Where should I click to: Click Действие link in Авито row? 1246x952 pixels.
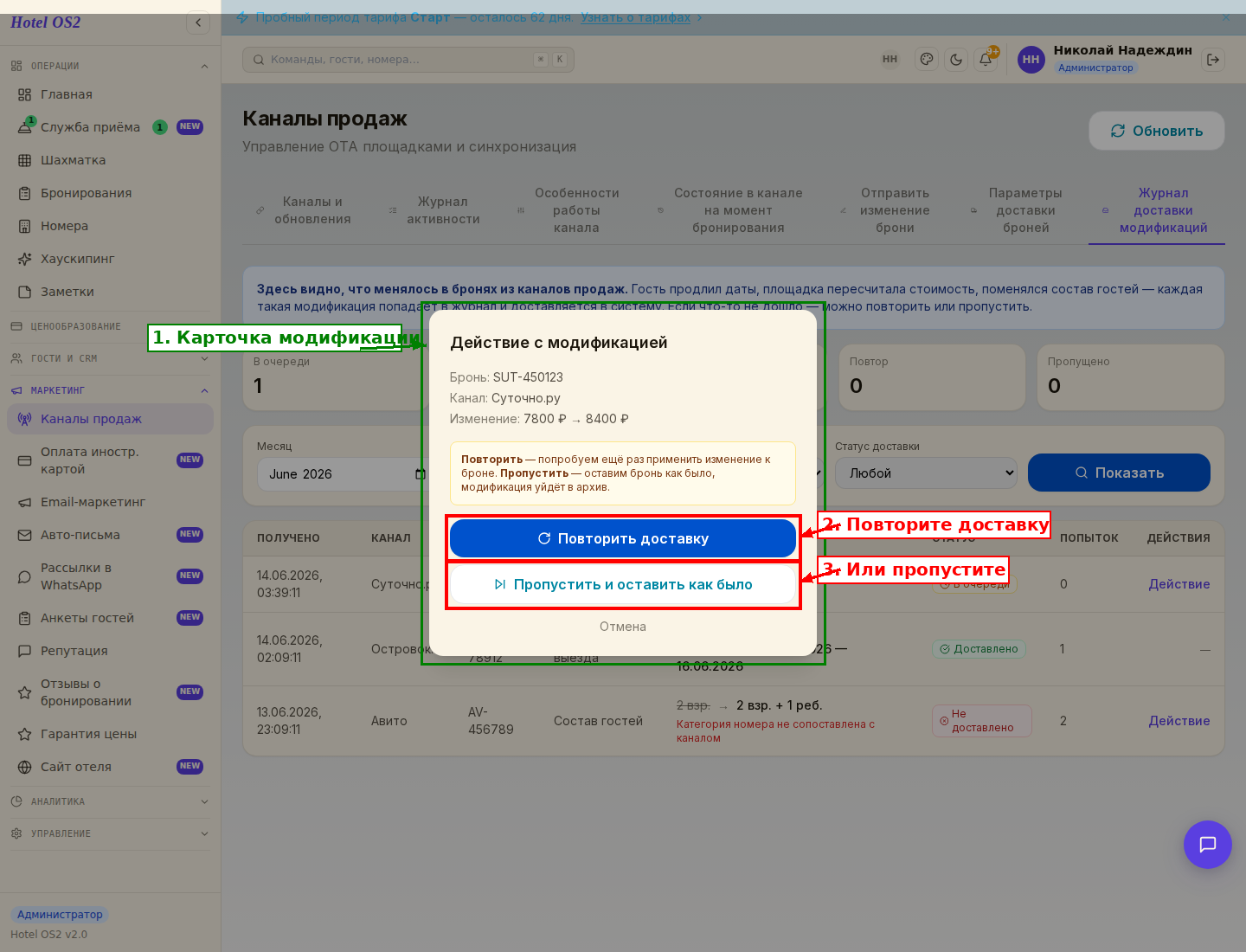coord(1179,721)
